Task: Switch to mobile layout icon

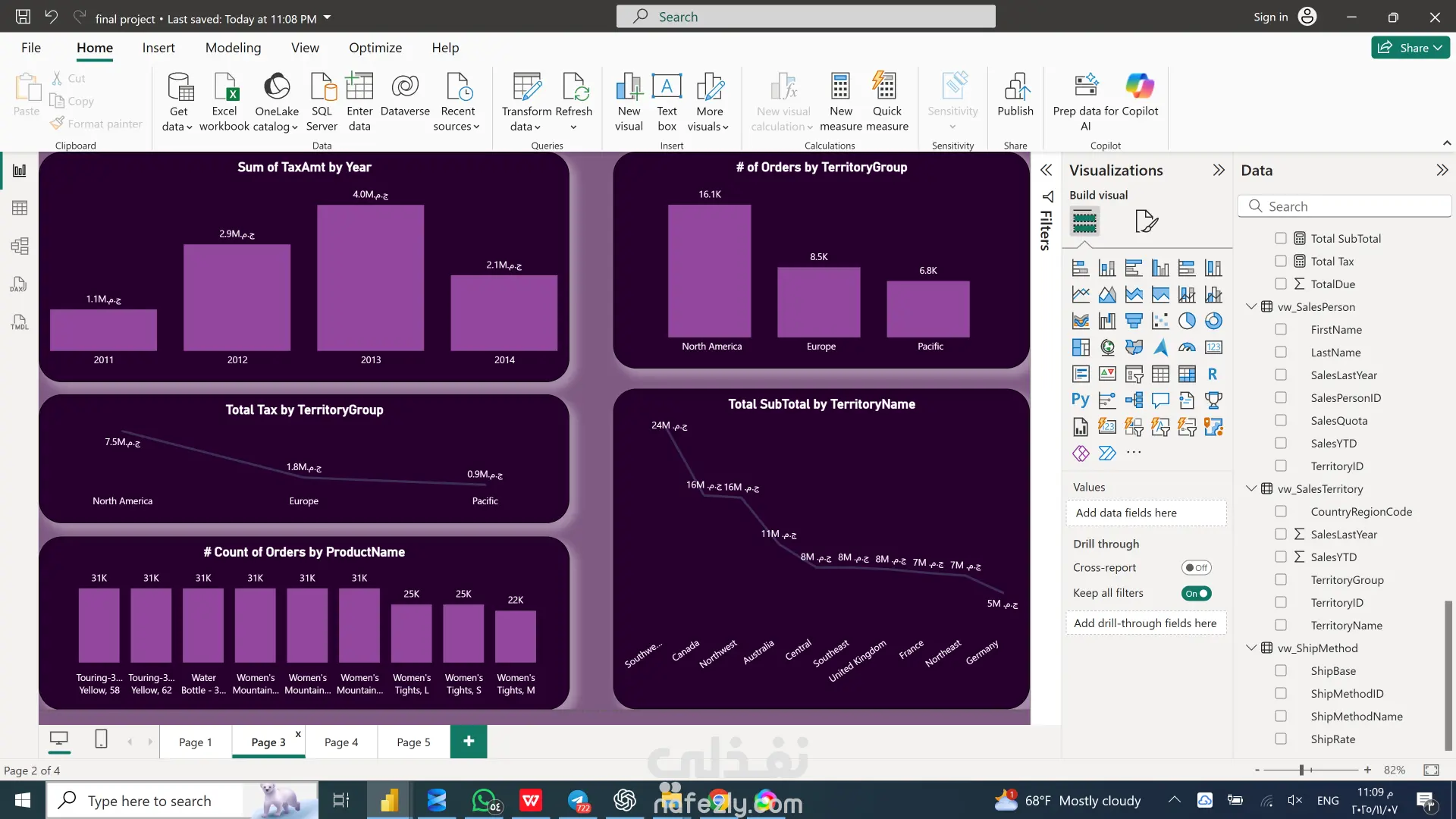Action: tap(101, 739)
